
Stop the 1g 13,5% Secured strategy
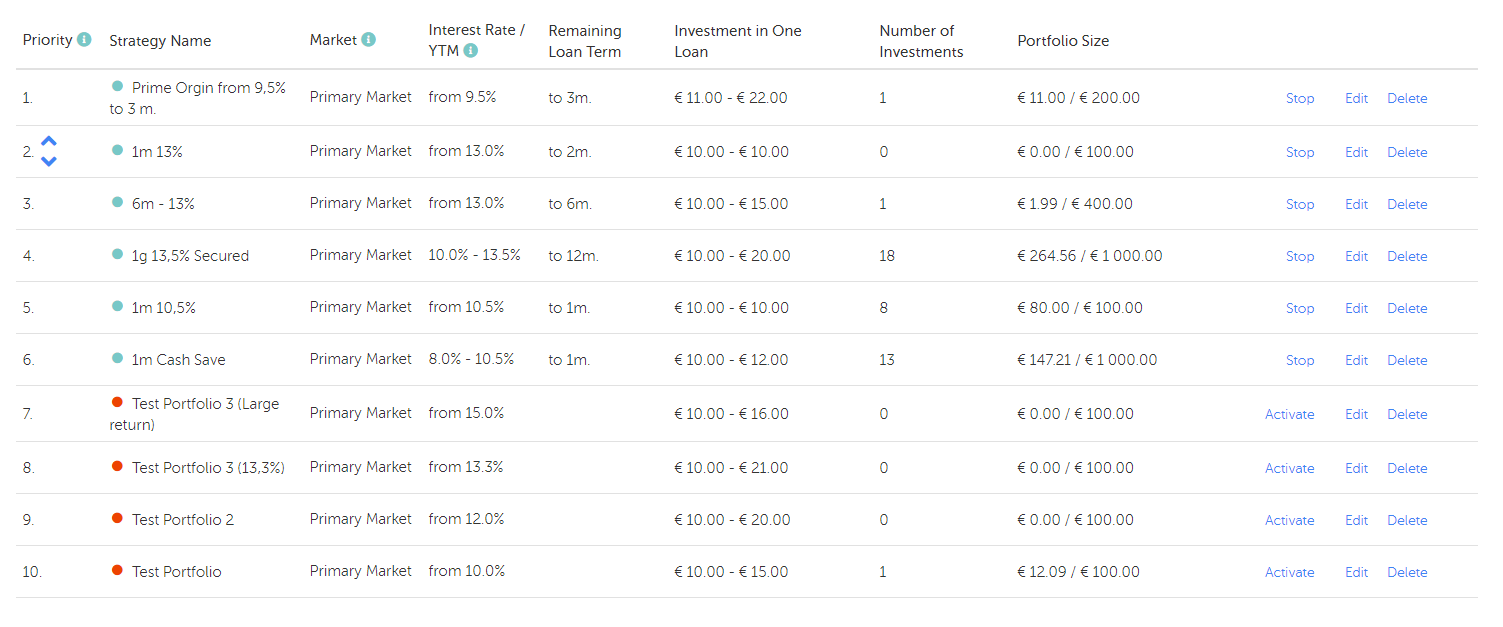(1299, 255)
